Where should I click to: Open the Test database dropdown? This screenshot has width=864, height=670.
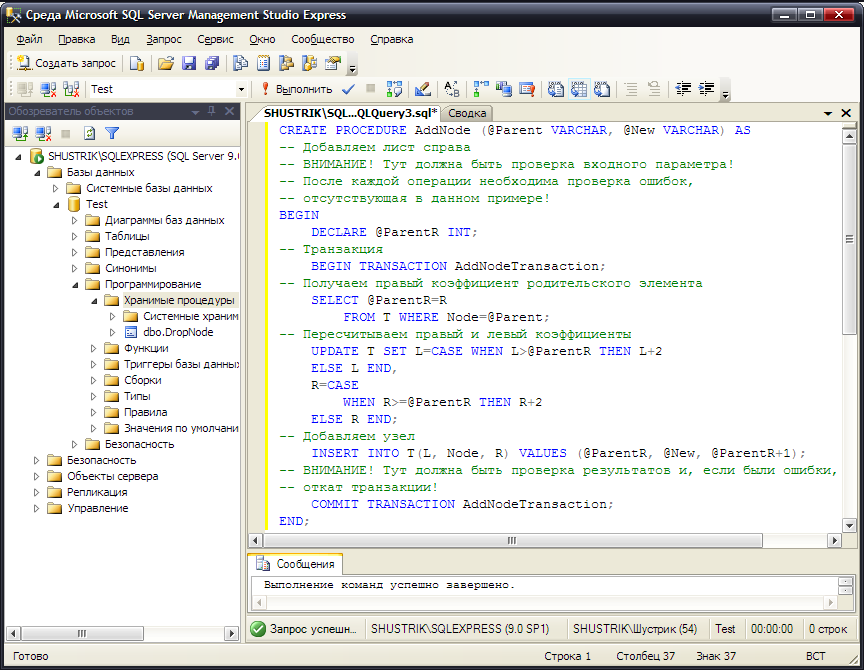click(241, 89)
